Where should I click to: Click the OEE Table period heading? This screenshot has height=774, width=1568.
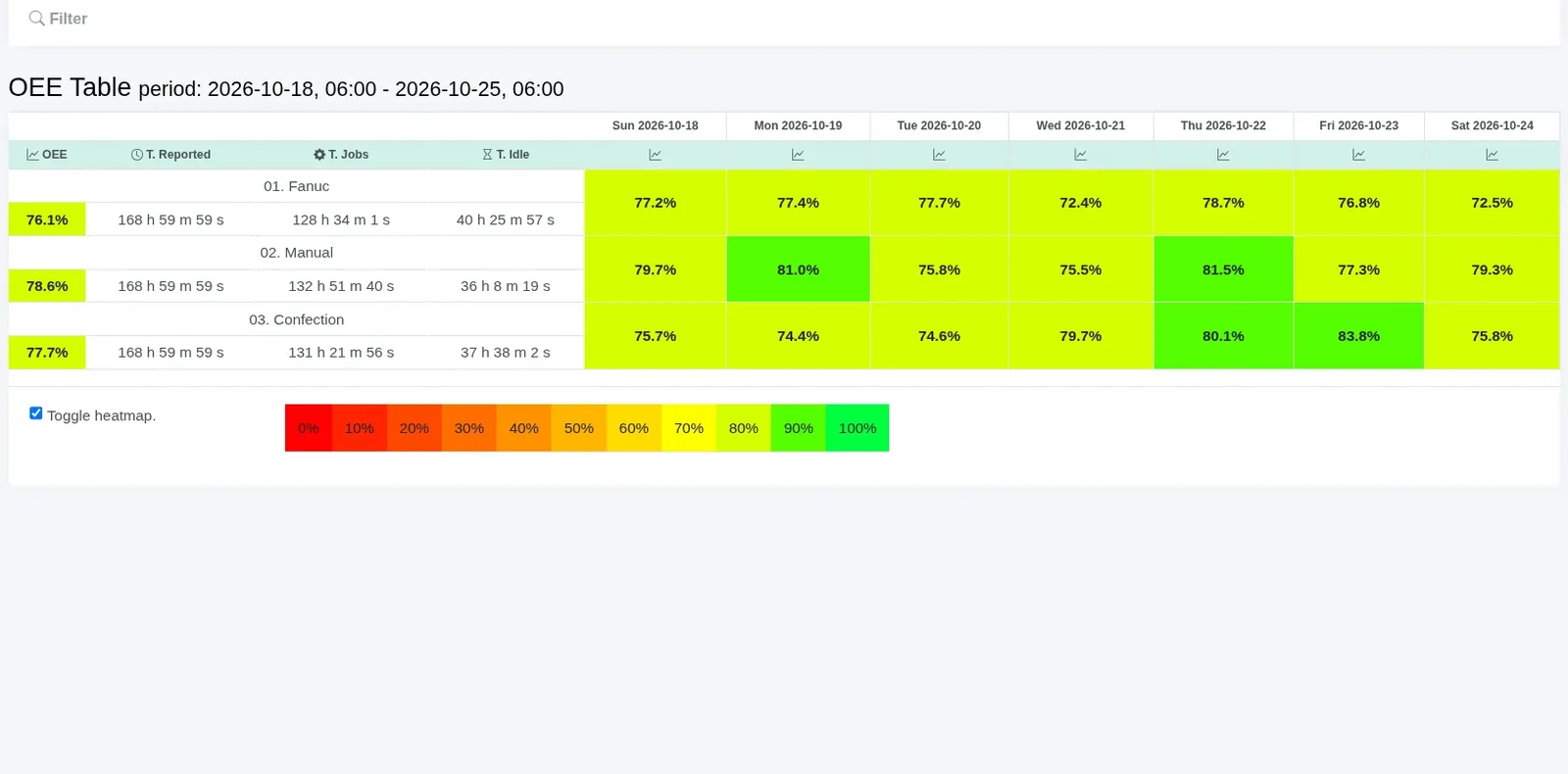286,88
